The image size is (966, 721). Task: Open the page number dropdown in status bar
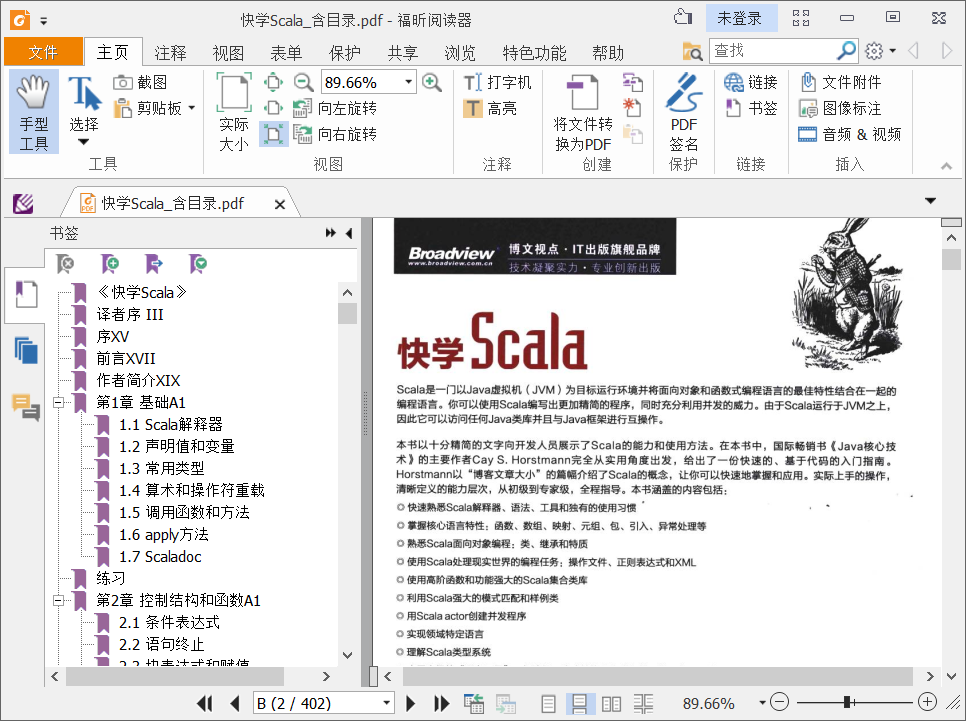coord(386,703)
